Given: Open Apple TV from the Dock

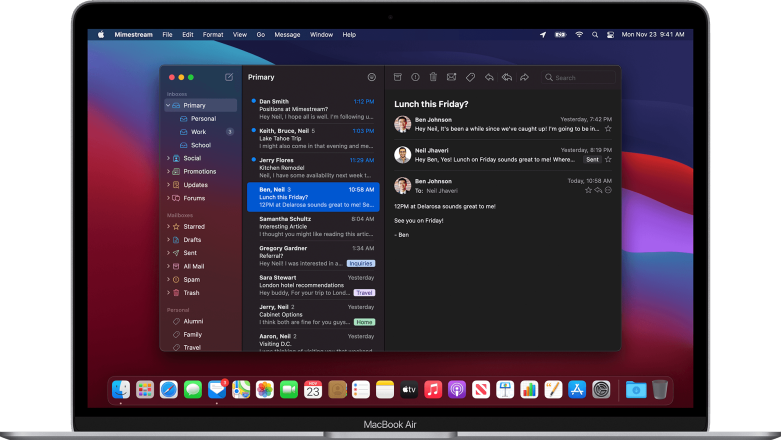Looking at the screenshot, I should pyautogui.click(x=409, y=390).
